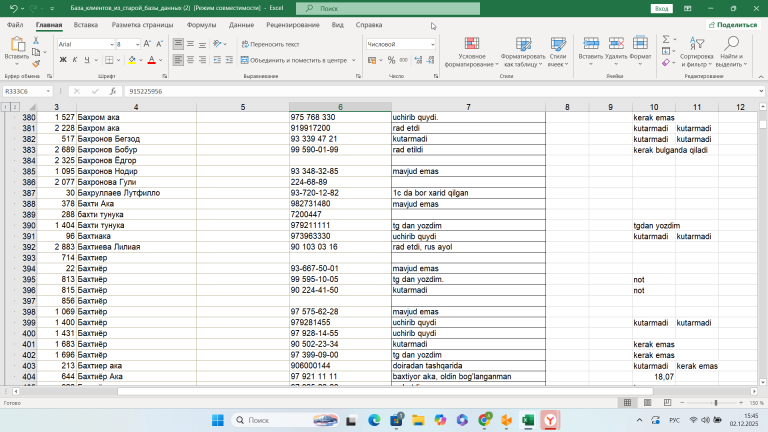This screenshot has width=768, height=432.
Task: Click the text orientation icon
Action: 217,44
